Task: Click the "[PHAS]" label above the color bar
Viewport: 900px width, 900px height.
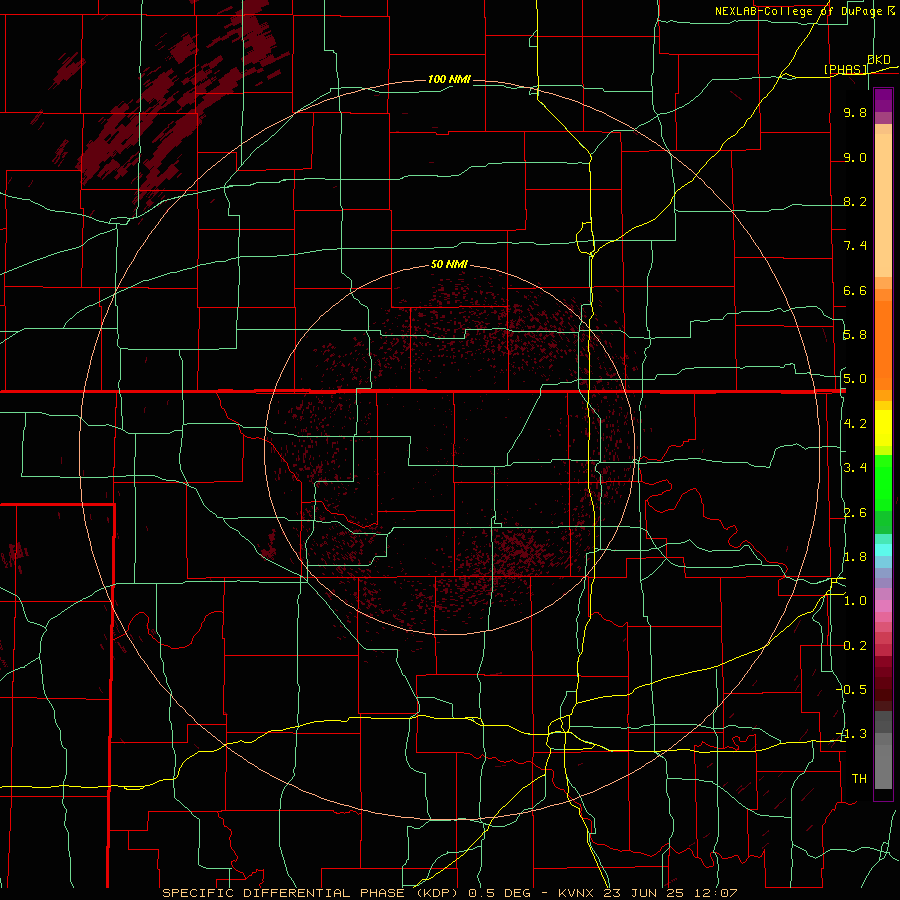Action: click(x=845, y=69)
